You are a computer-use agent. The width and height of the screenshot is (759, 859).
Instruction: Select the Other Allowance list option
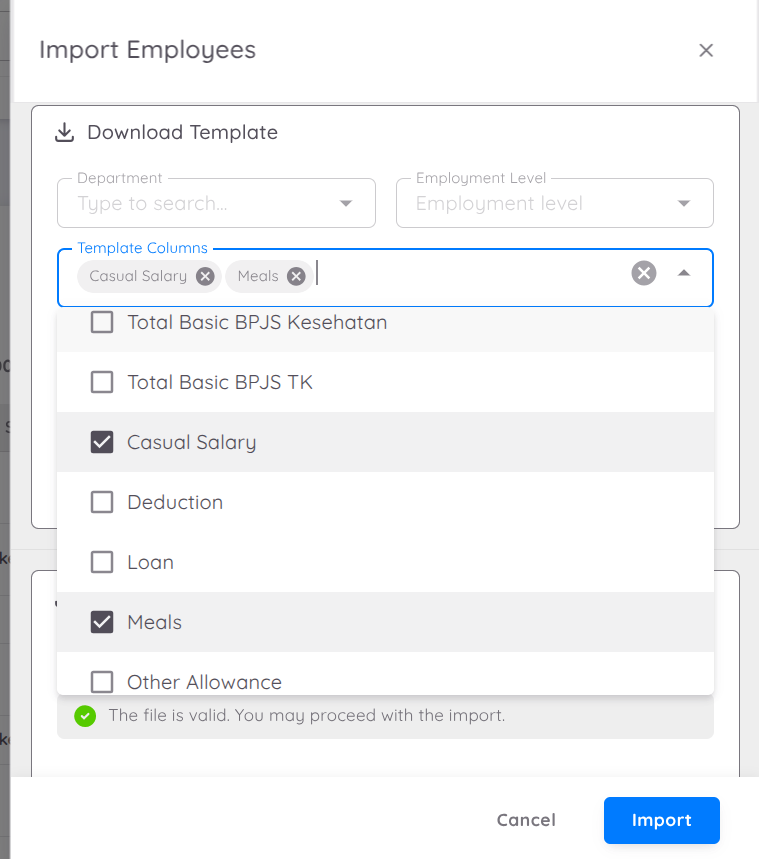[x=204, y=682]
